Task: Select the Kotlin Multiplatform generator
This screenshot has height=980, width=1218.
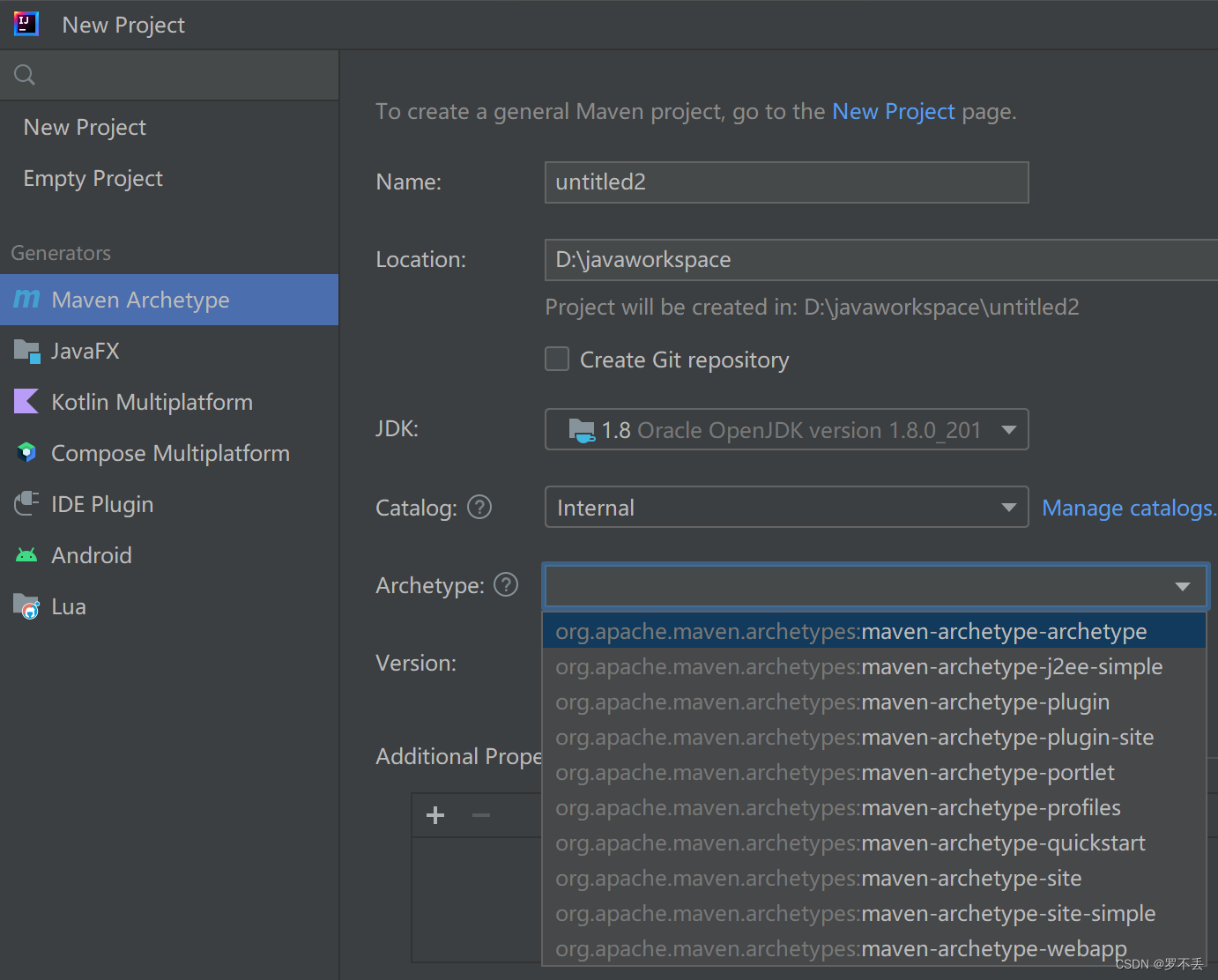Action: pos(169,402)
